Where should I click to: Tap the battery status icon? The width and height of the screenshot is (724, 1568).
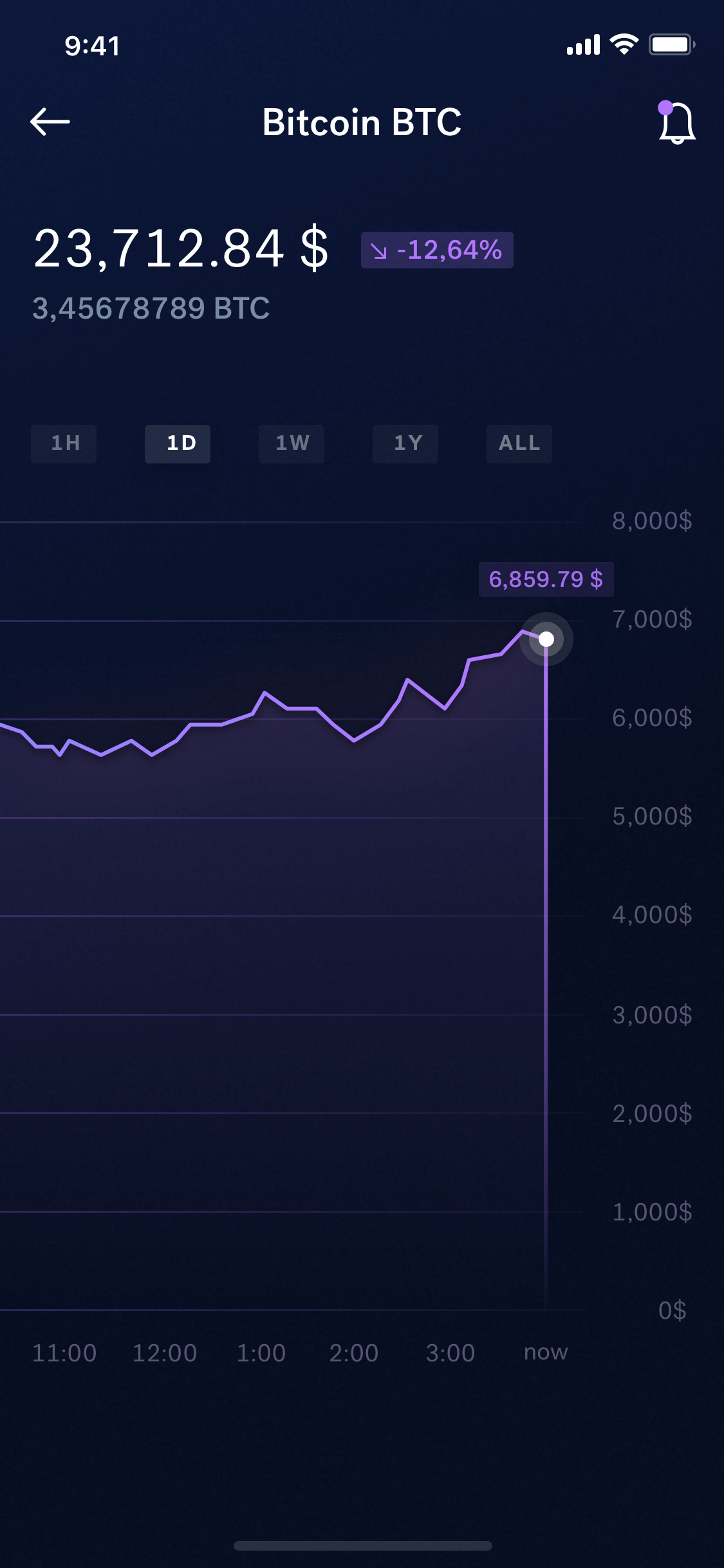tap(672, 44)
